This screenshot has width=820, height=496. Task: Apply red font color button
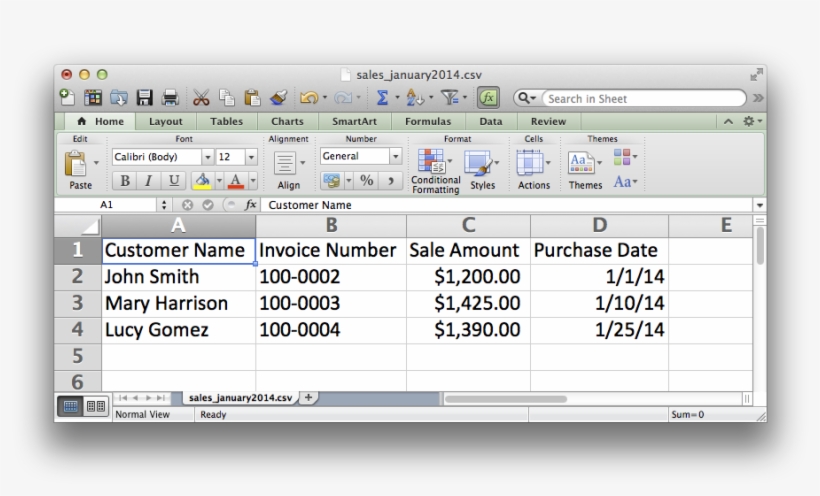coord(236,181)
